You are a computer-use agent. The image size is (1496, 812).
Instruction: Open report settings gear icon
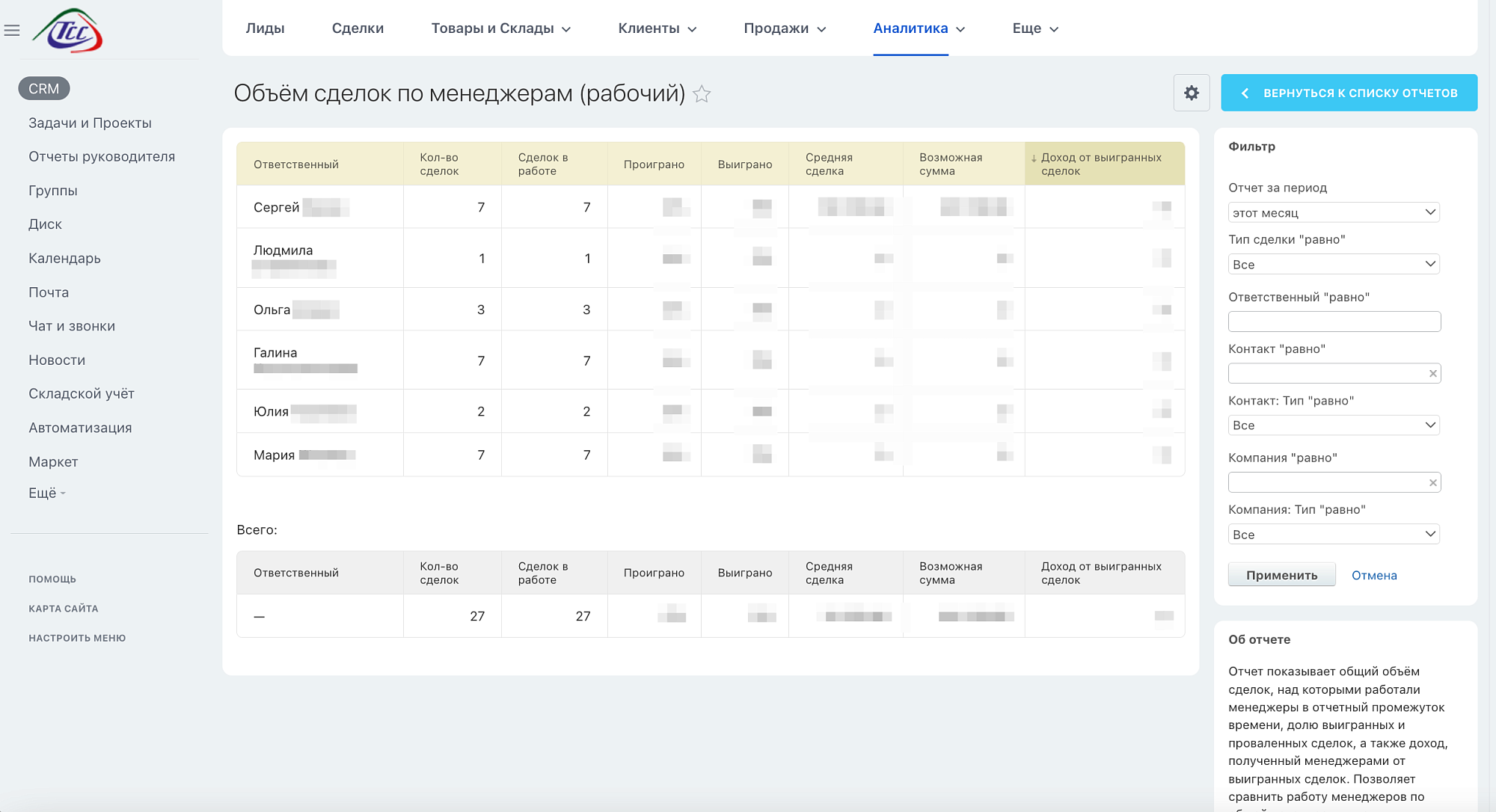click(1192, 93)
